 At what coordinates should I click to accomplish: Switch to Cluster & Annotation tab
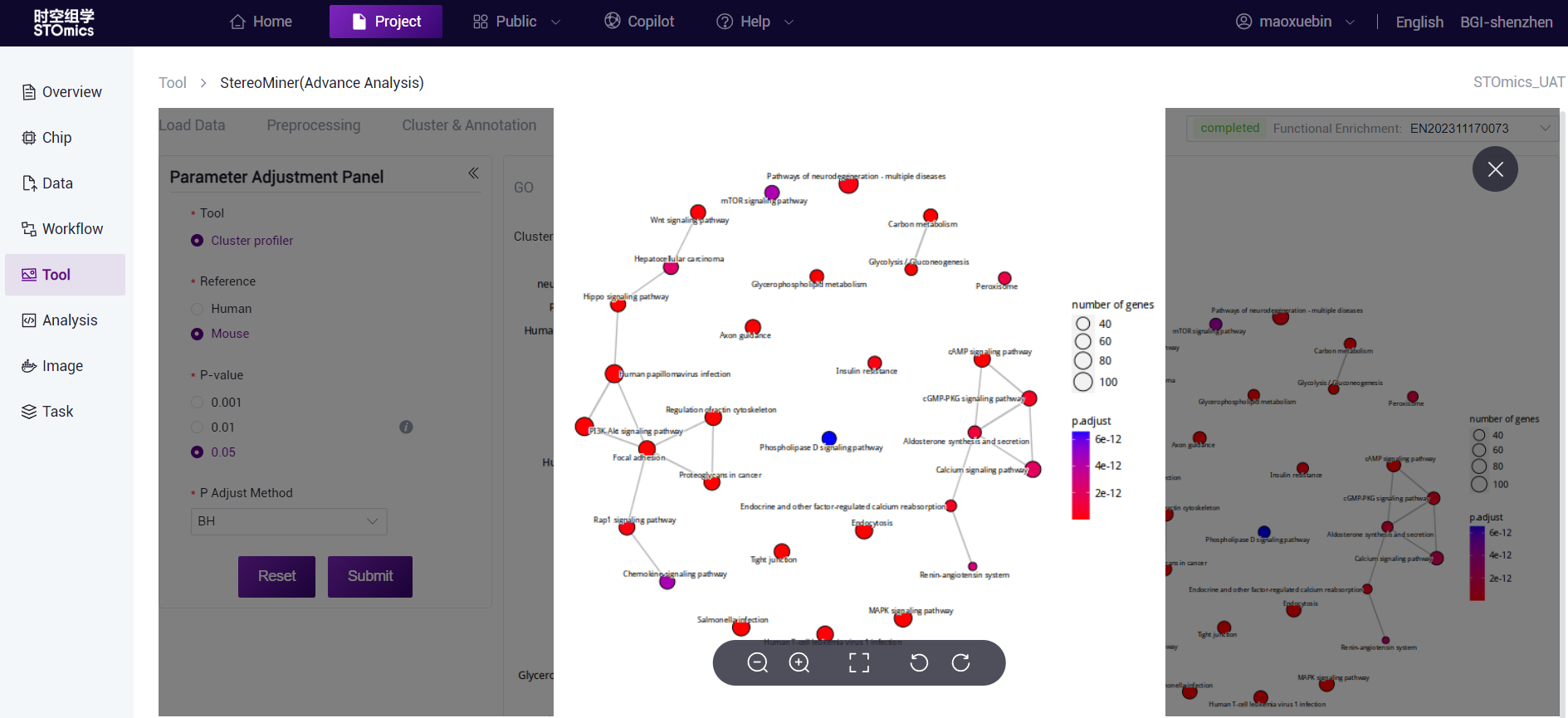(x=469, y=125)
